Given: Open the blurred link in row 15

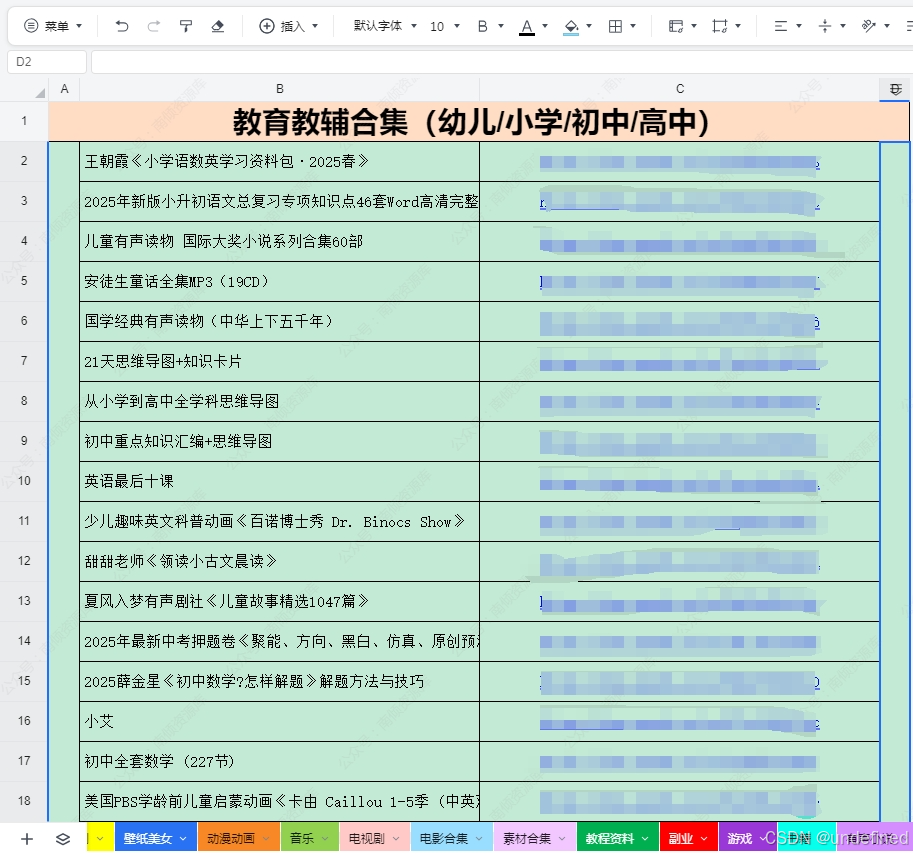Looking at the screenshot, I should coord(680,682).
